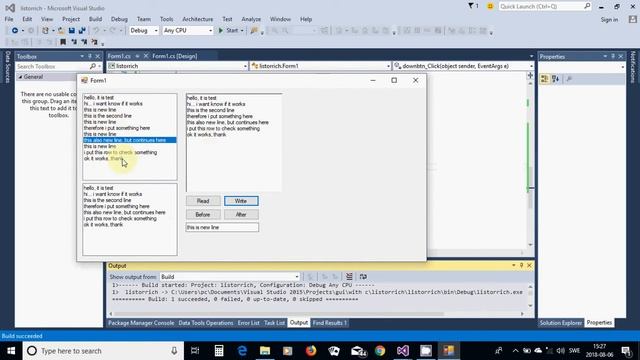The image size is (640, 360).
Task: Click the Form1 text box containing 'this is new line'
Action: pyautogui.click(x=222, y=227)
